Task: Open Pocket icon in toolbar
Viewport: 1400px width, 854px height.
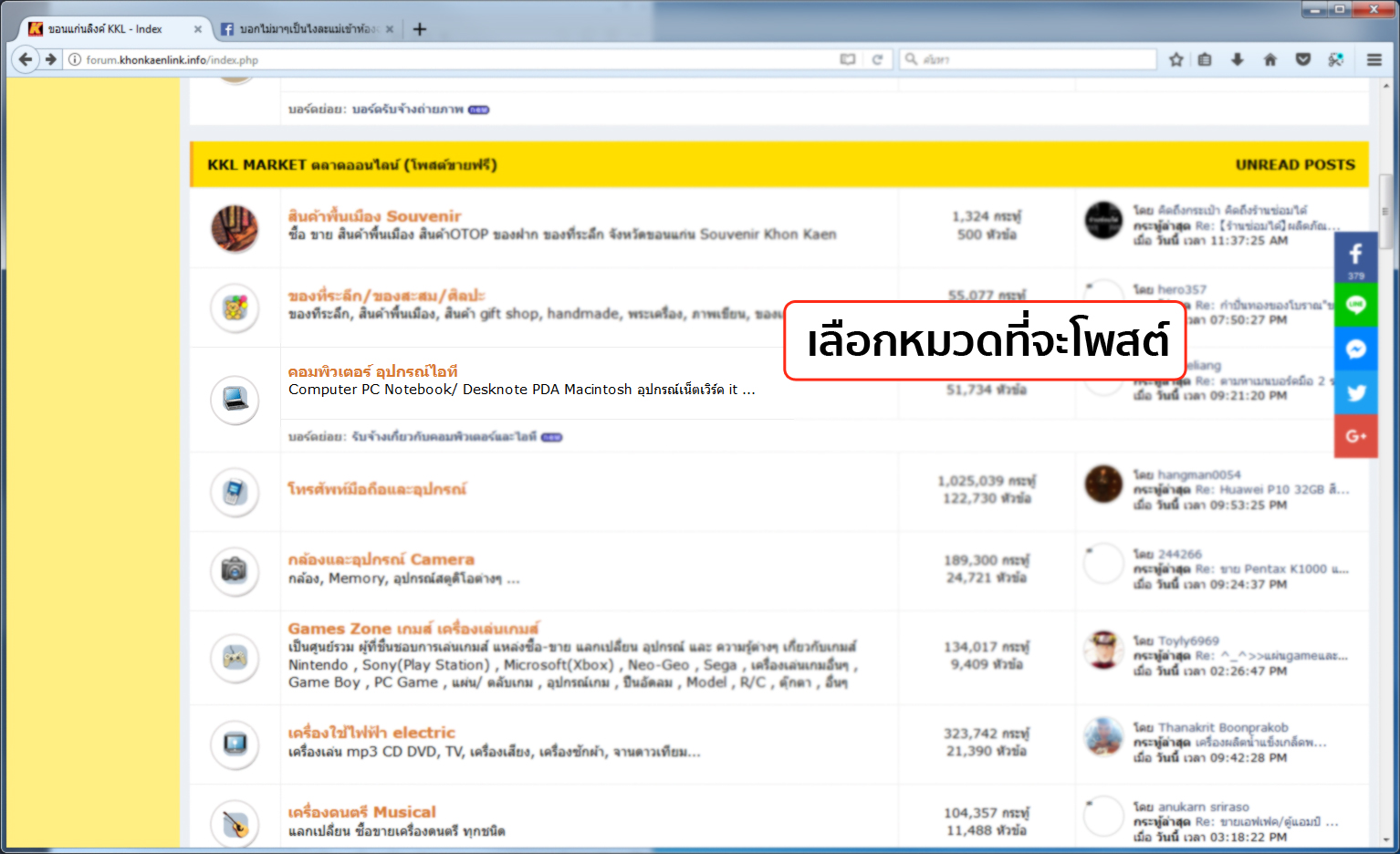Action: (x=1303, y=59)
